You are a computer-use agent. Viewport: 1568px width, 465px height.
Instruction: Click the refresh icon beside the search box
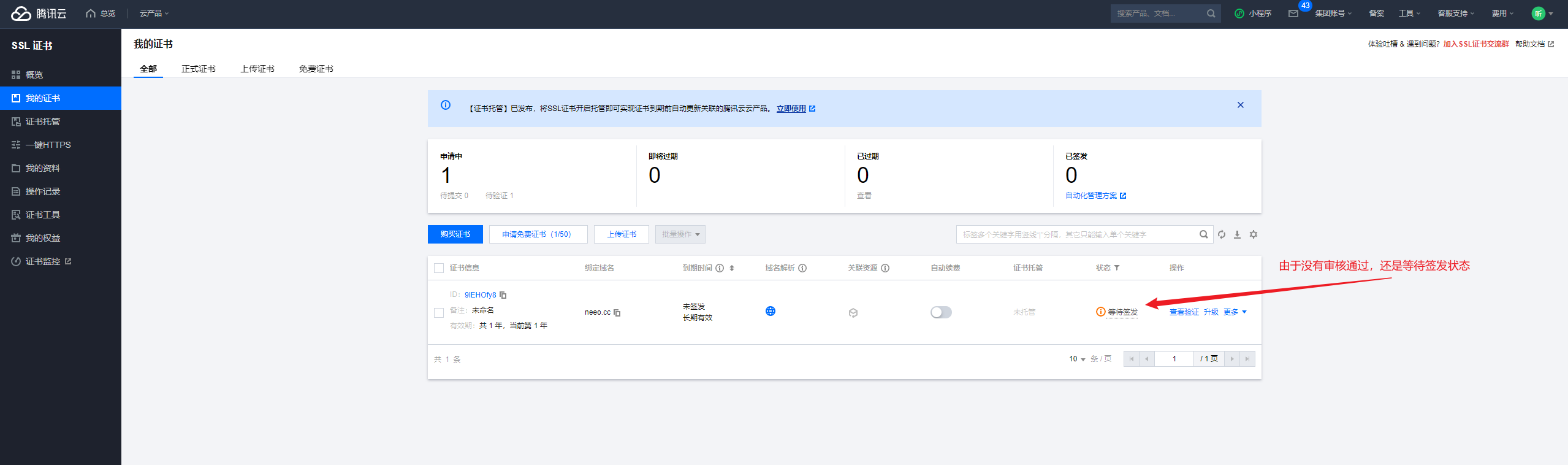[1222, 234]
